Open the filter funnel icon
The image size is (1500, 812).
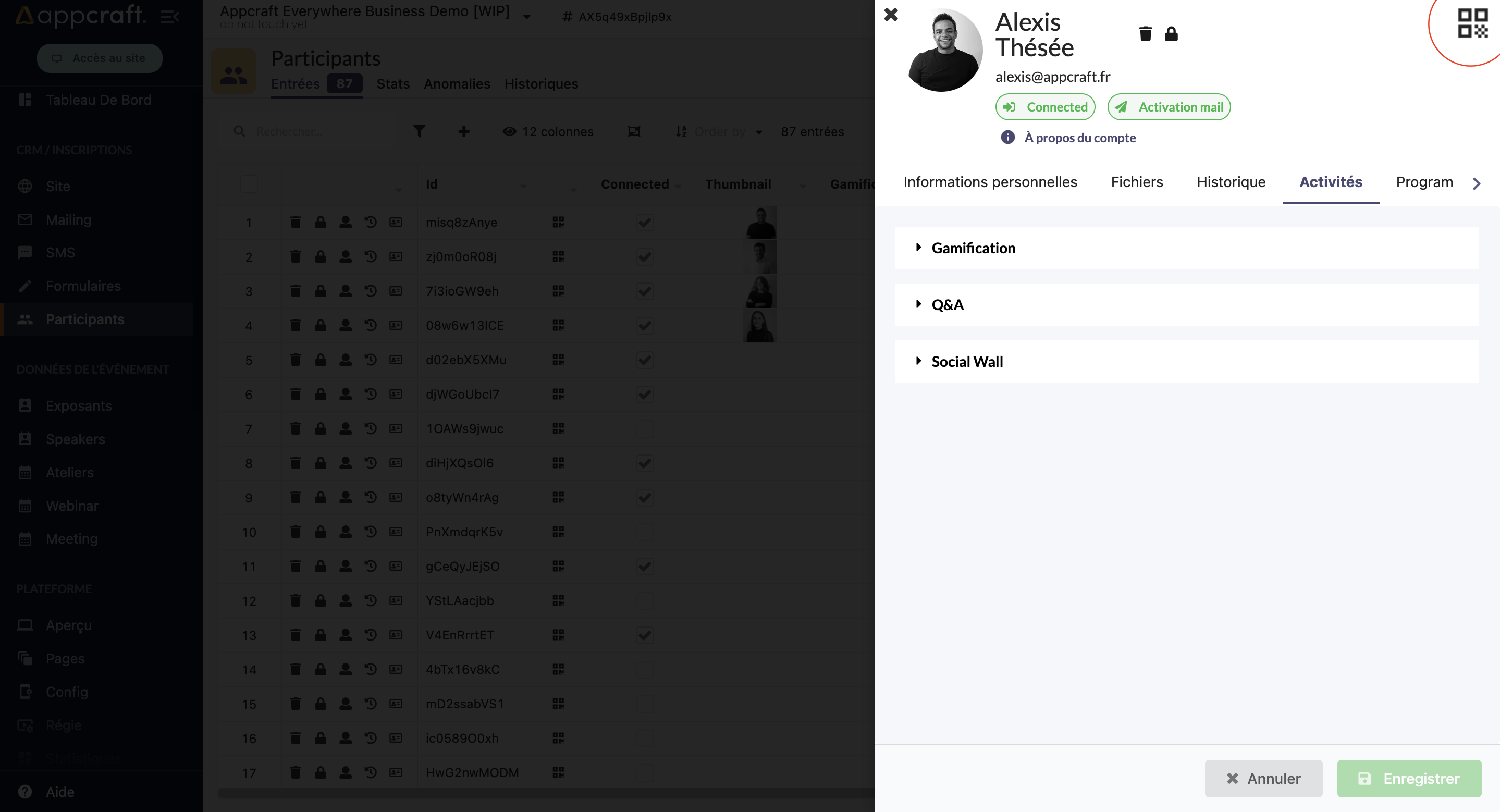pos(419,131)
